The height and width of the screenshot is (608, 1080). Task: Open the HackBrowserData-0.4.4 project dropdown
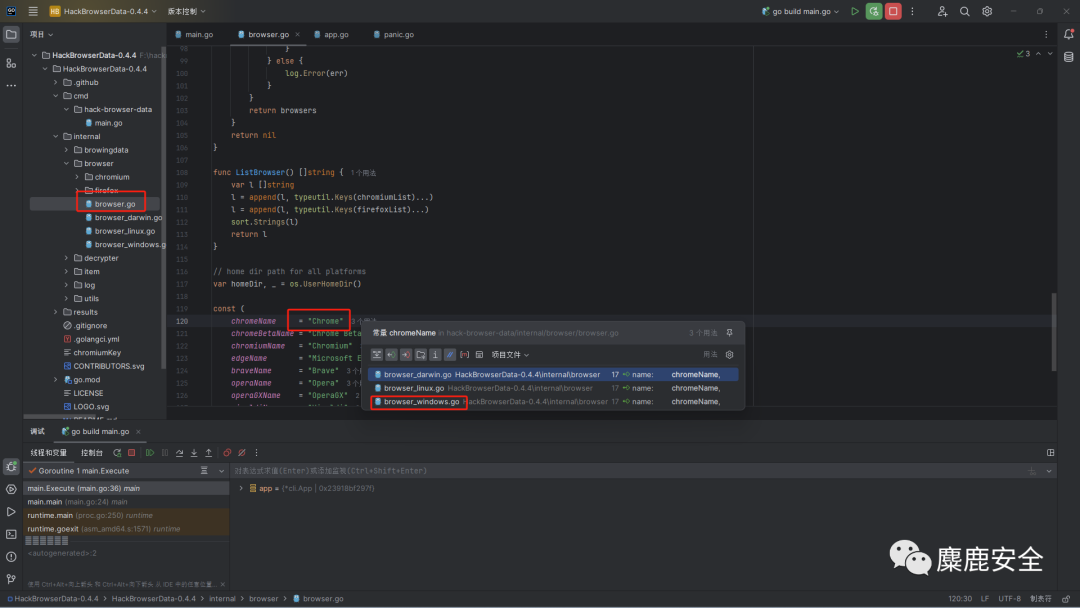[103, 11]
